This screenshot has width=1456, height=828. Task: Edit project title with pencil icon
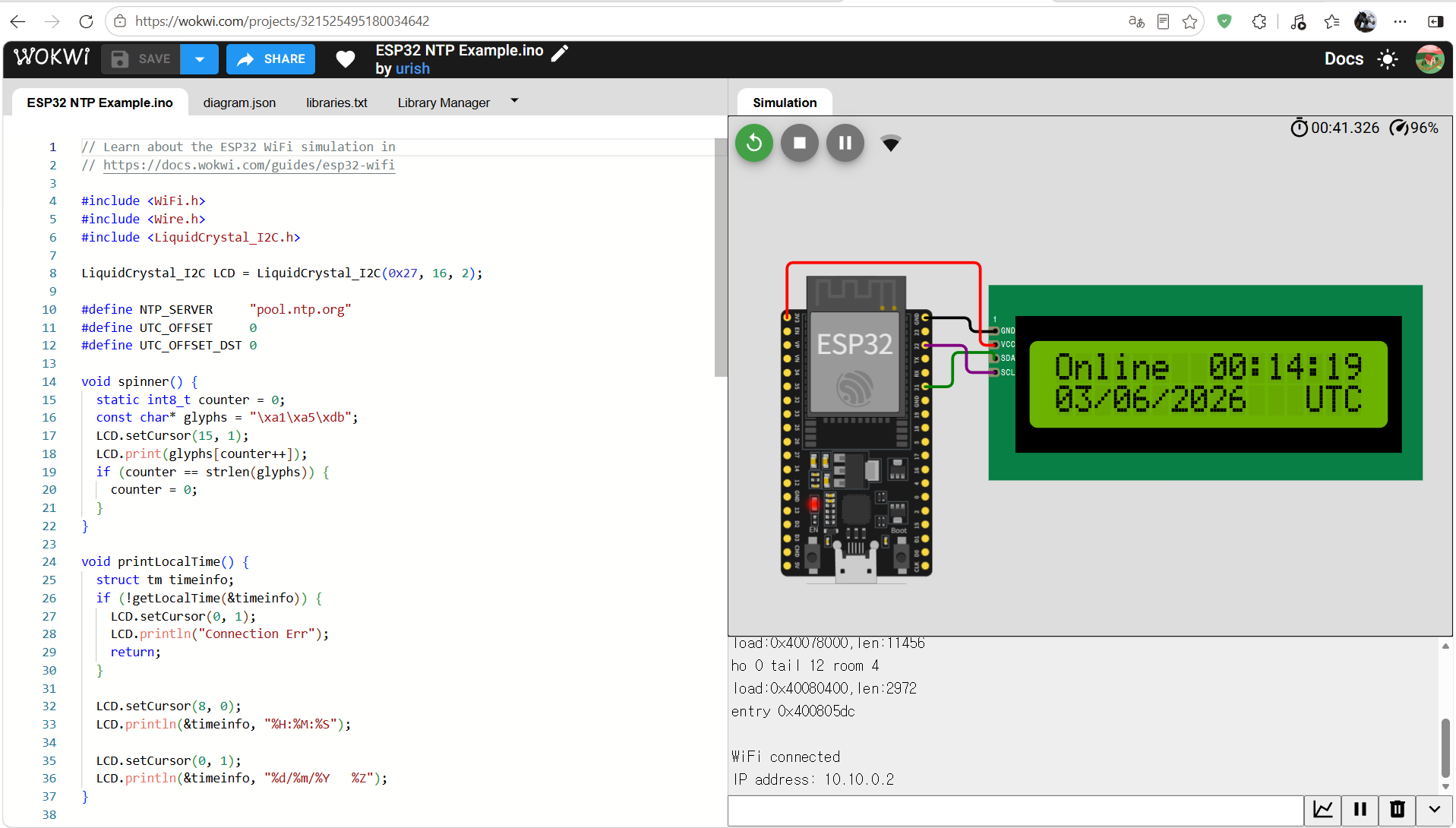point(560,52)
